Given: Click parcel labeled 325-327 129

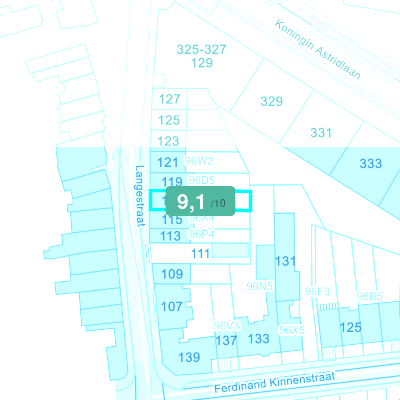Looking at the screenshot, I should pyautogui.click(x=201, y=56).
